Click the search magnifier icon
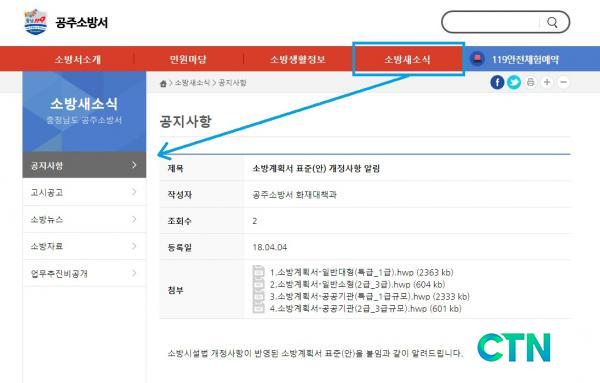This screenshot has height=383, width=600. pyautogui.click(x=552, y=22)
